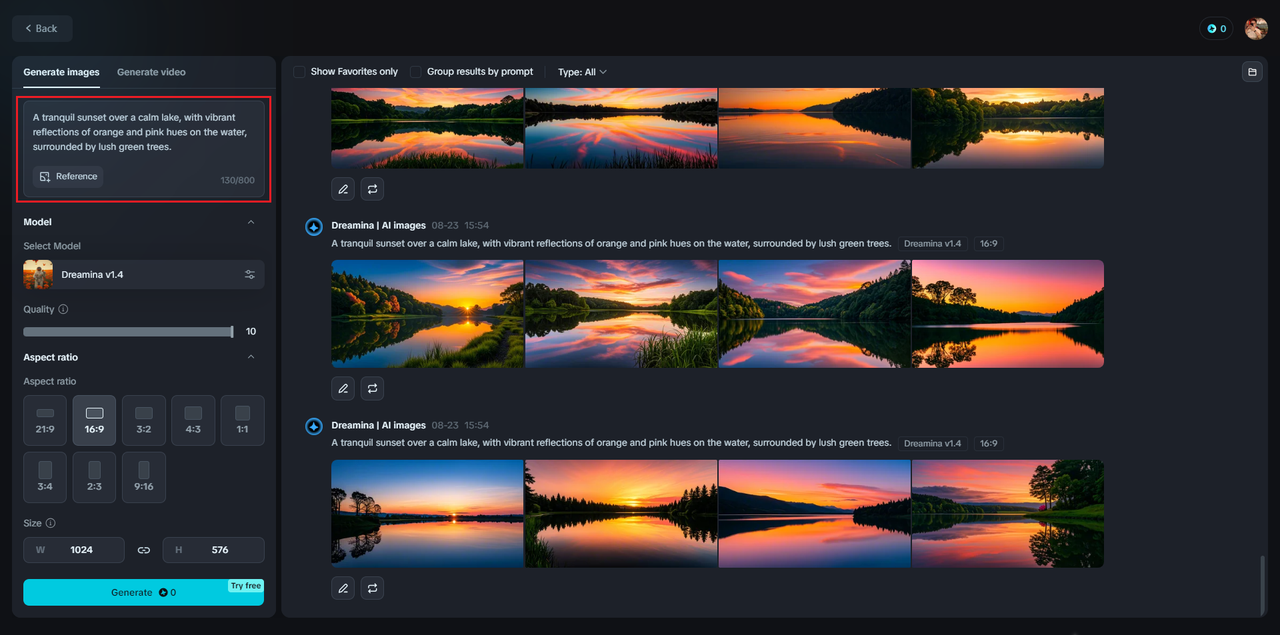The height and width of the screenshot is (635, 1280).
Task: Open fourth thumbnail in middle result row
Action: tap(1008, 314)
